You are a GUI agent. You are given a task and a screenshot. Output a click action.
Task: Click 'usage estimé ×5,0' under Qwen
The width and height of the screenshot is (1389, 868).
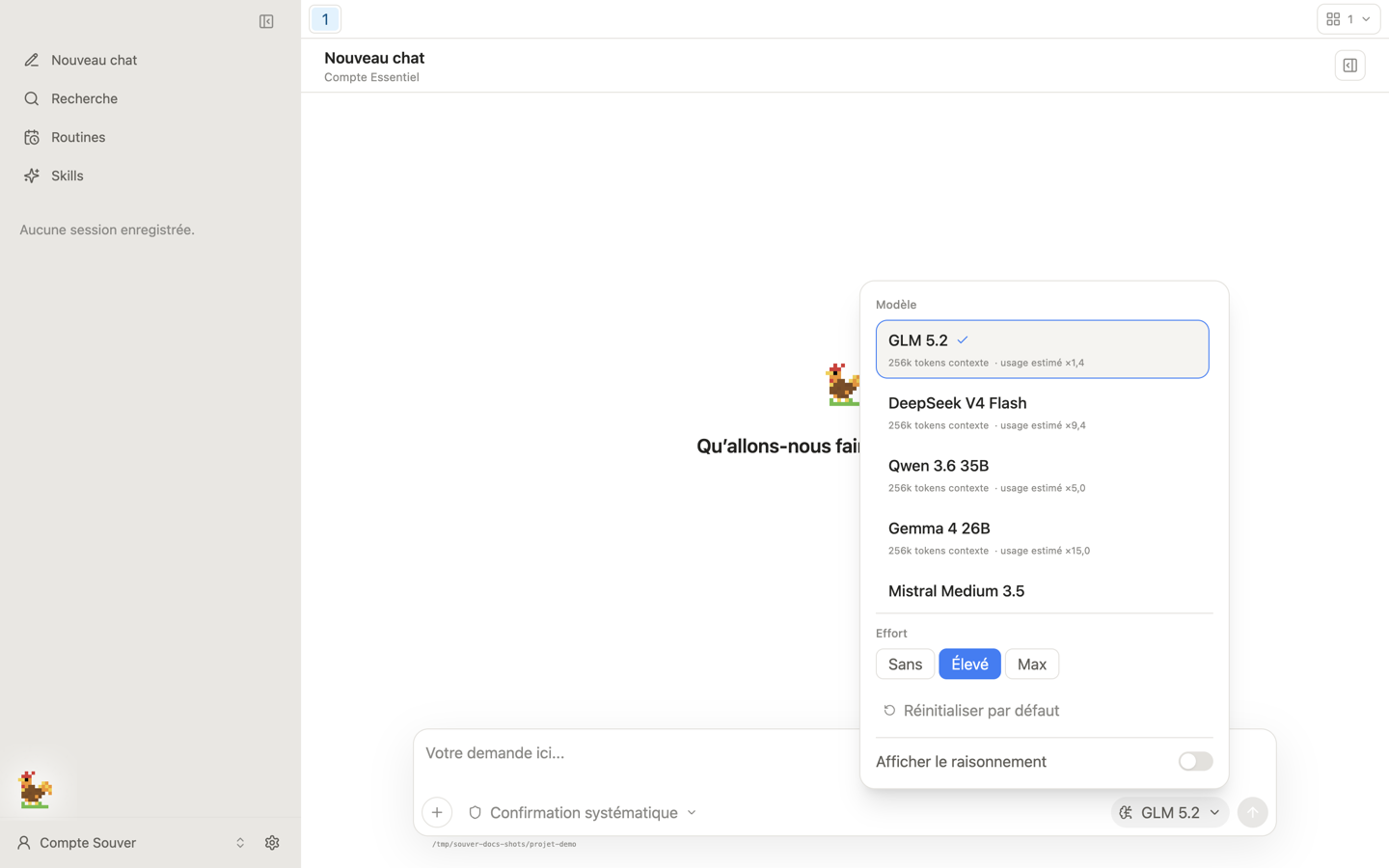coord(1043,488)
